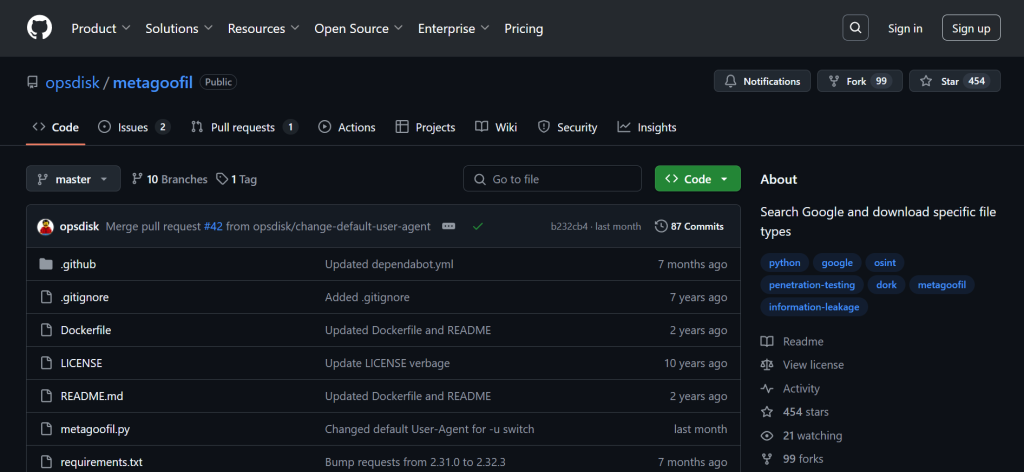Click the repository icon before opsdisk

tap(33, 82)
